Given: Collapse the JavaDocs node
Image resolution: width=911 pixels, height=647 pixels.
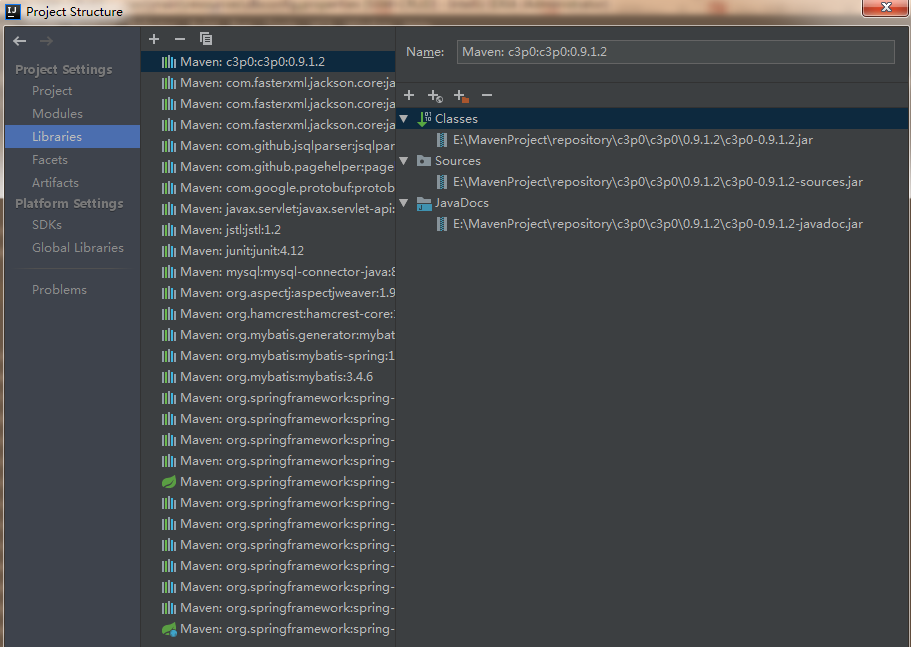Looking at the screenshot, I should click(404, 203).
